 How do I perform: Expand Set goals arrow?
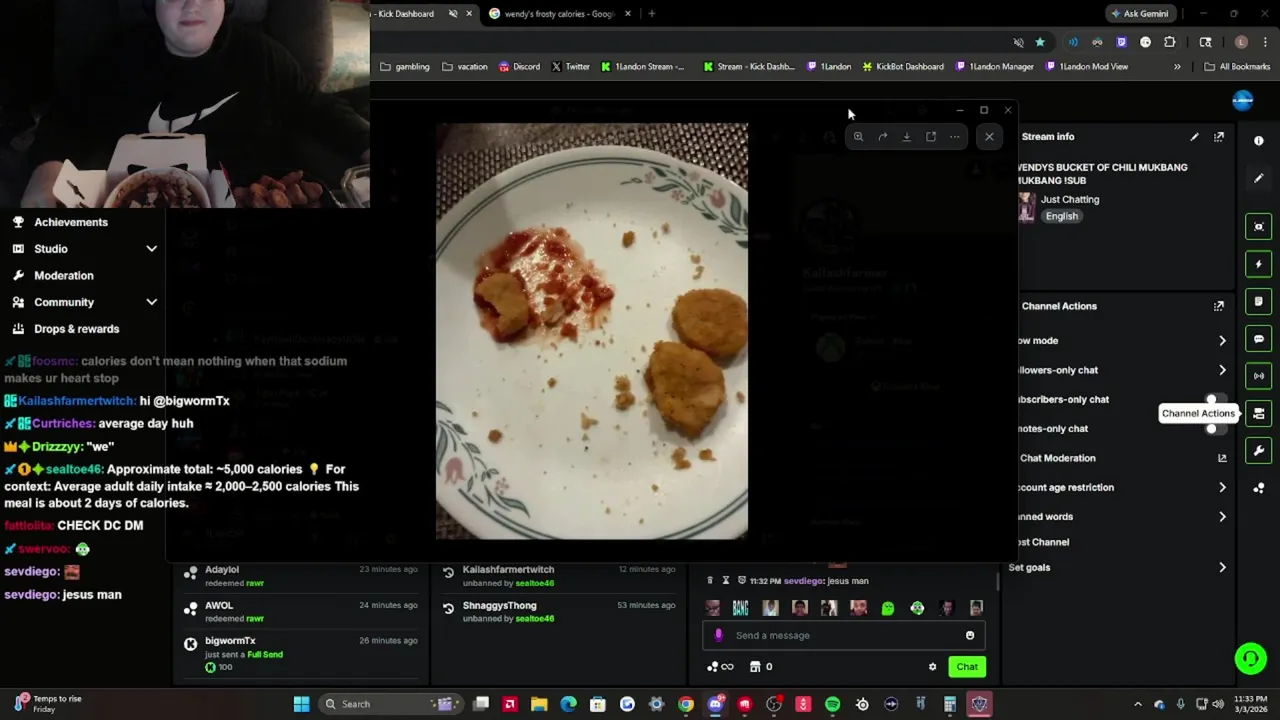pos(1222,568)
